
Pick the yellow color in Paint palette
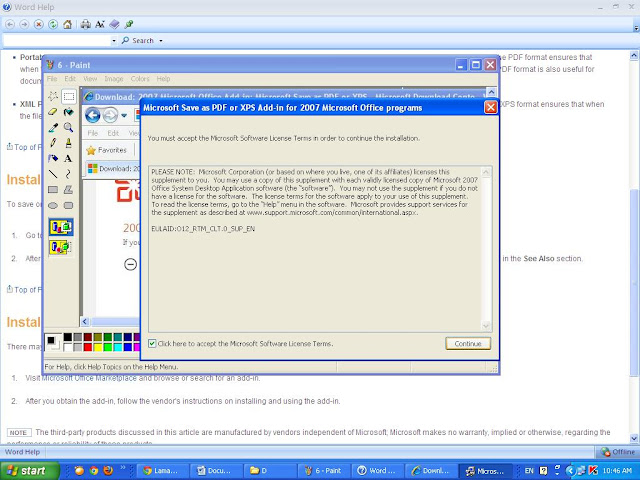click(98, 347)
